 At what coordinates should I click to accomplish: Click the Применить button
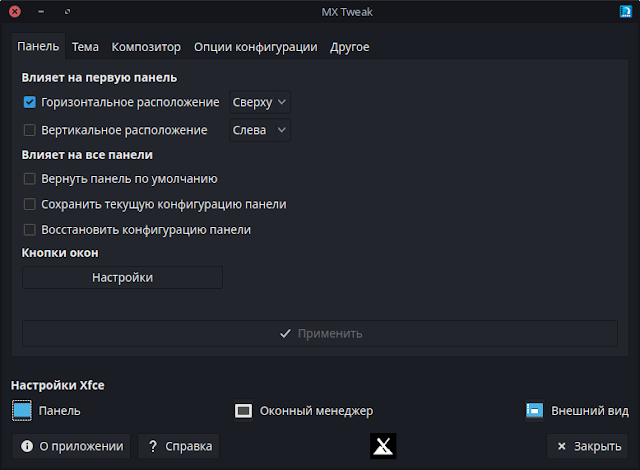point(320,333)
